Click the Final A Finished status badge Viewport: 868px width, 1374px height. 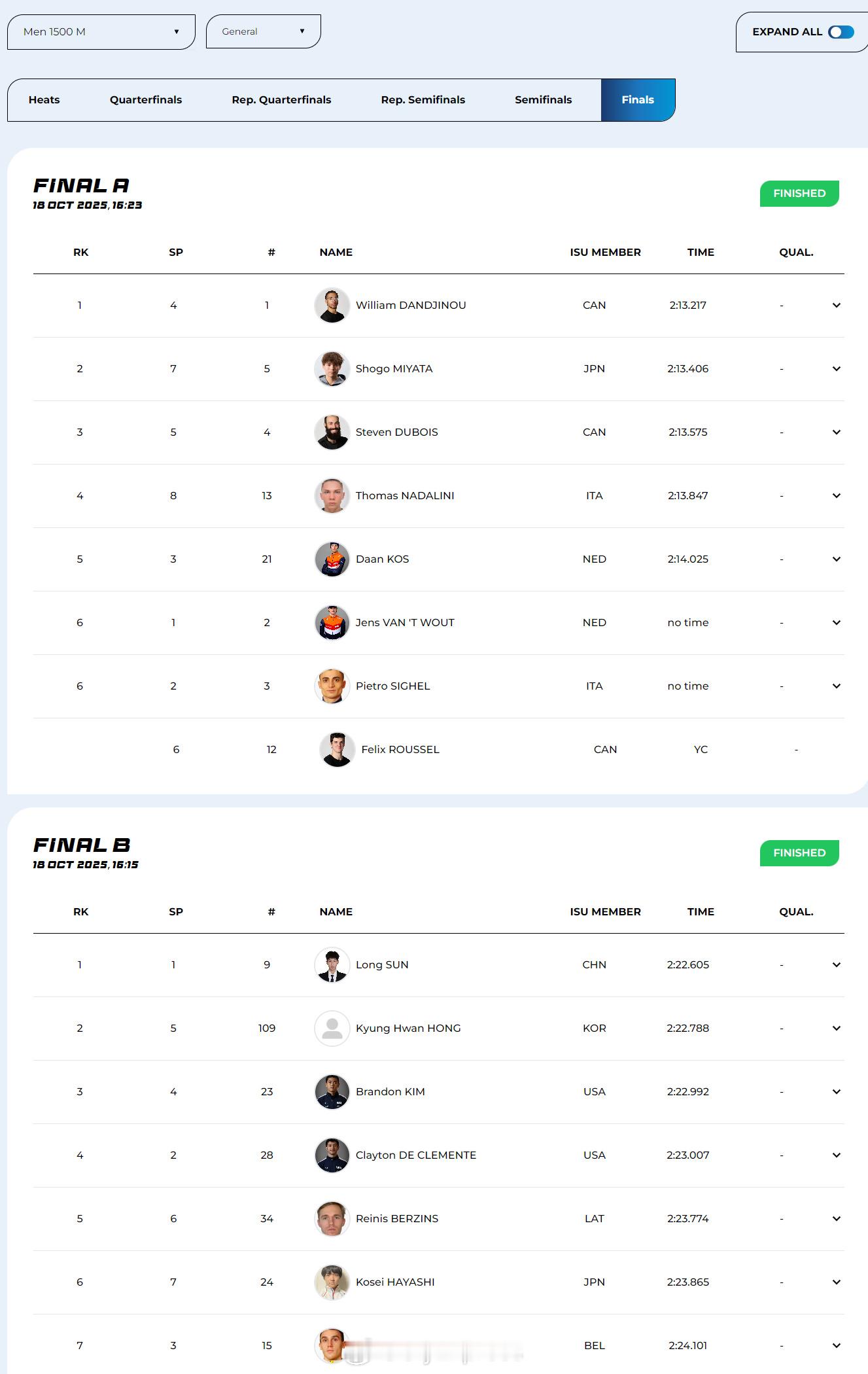pyautogui.click(x=799, y=194)
